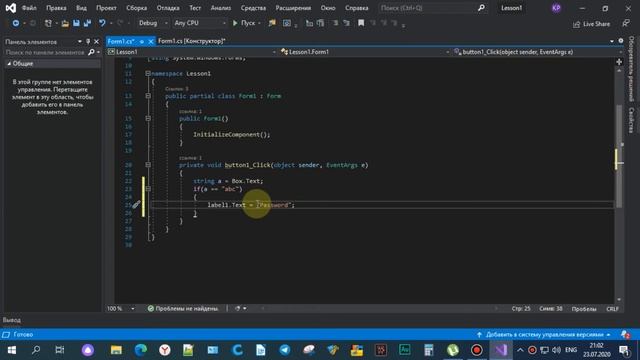Screen dimensions: 640x360
Task: Click the Save All toolbar icon
Action: click(x=87, y=23)
